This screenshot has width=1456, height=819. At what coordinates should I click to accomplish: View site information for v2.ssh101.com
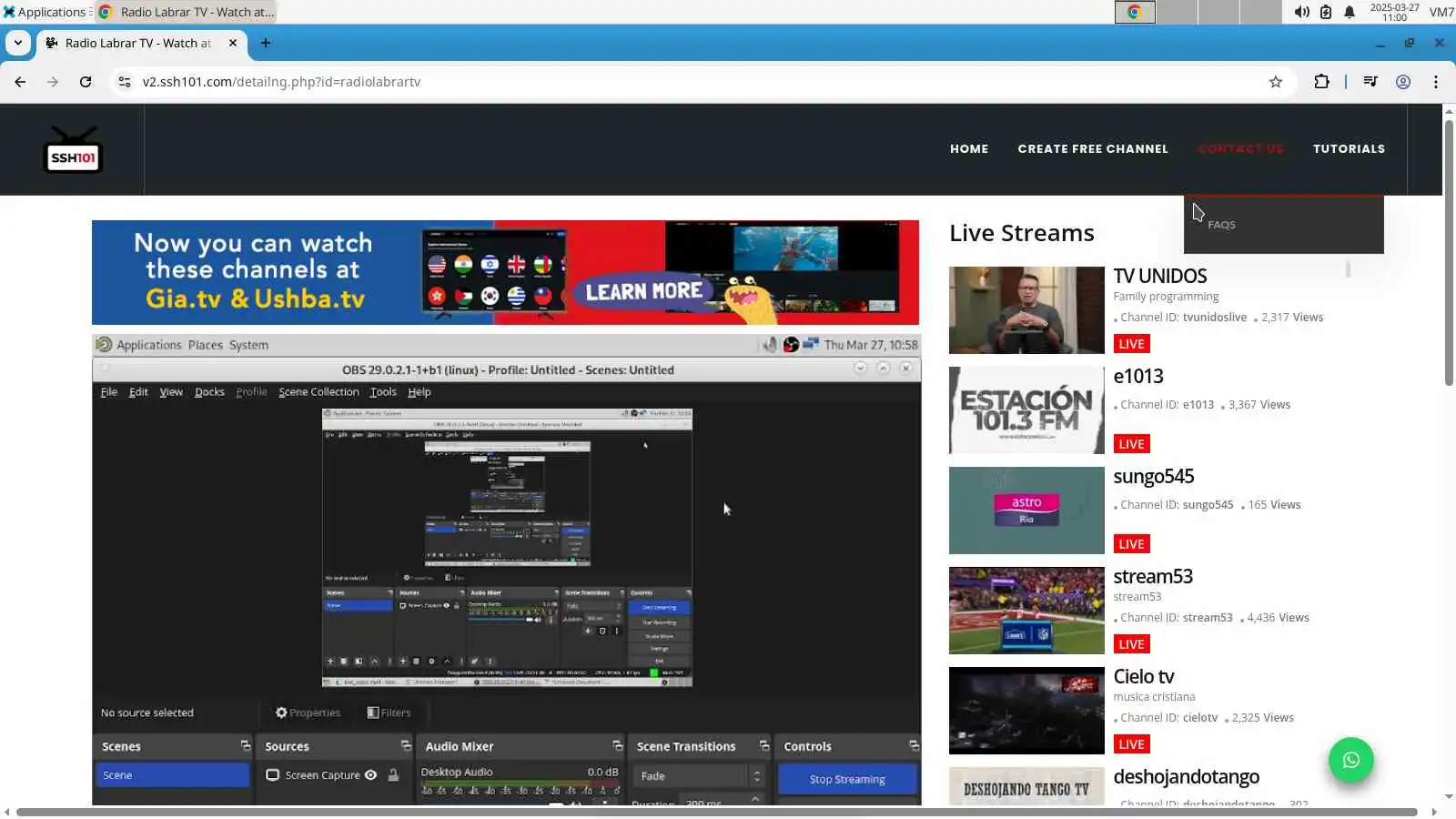(125, 82)
